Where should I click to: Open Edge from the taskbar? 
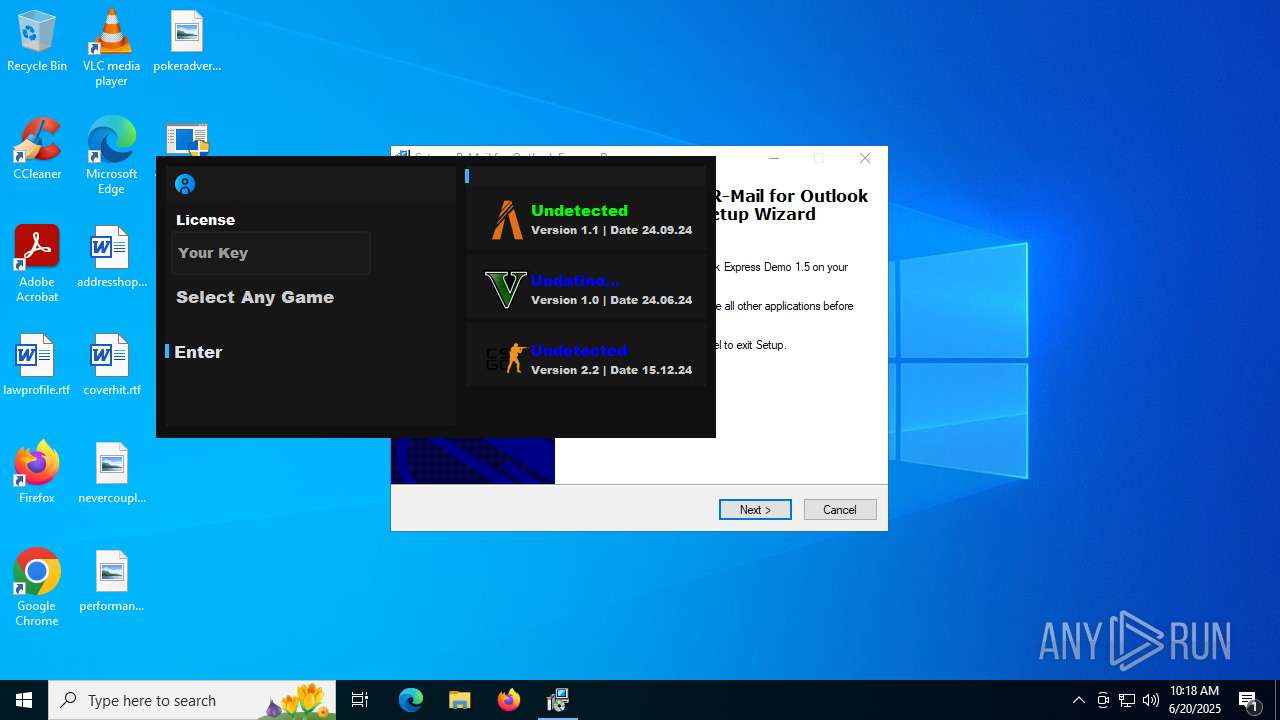coord(411,700)
